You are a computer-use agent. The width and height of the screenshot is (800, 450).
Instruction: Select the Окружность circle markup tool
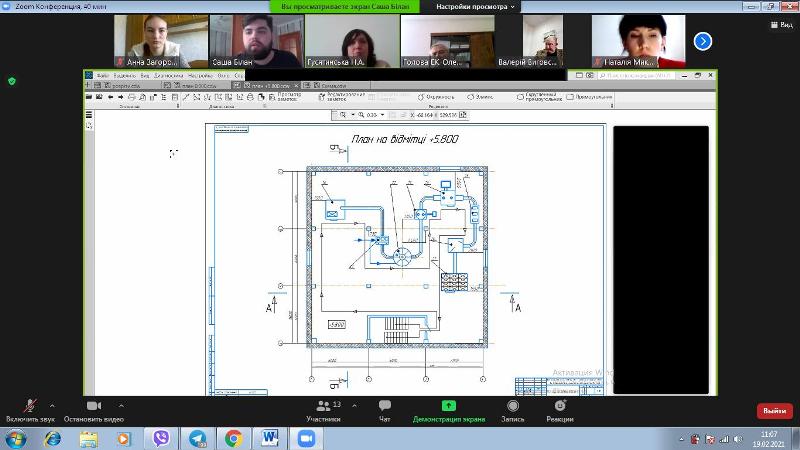click(436, 97)
